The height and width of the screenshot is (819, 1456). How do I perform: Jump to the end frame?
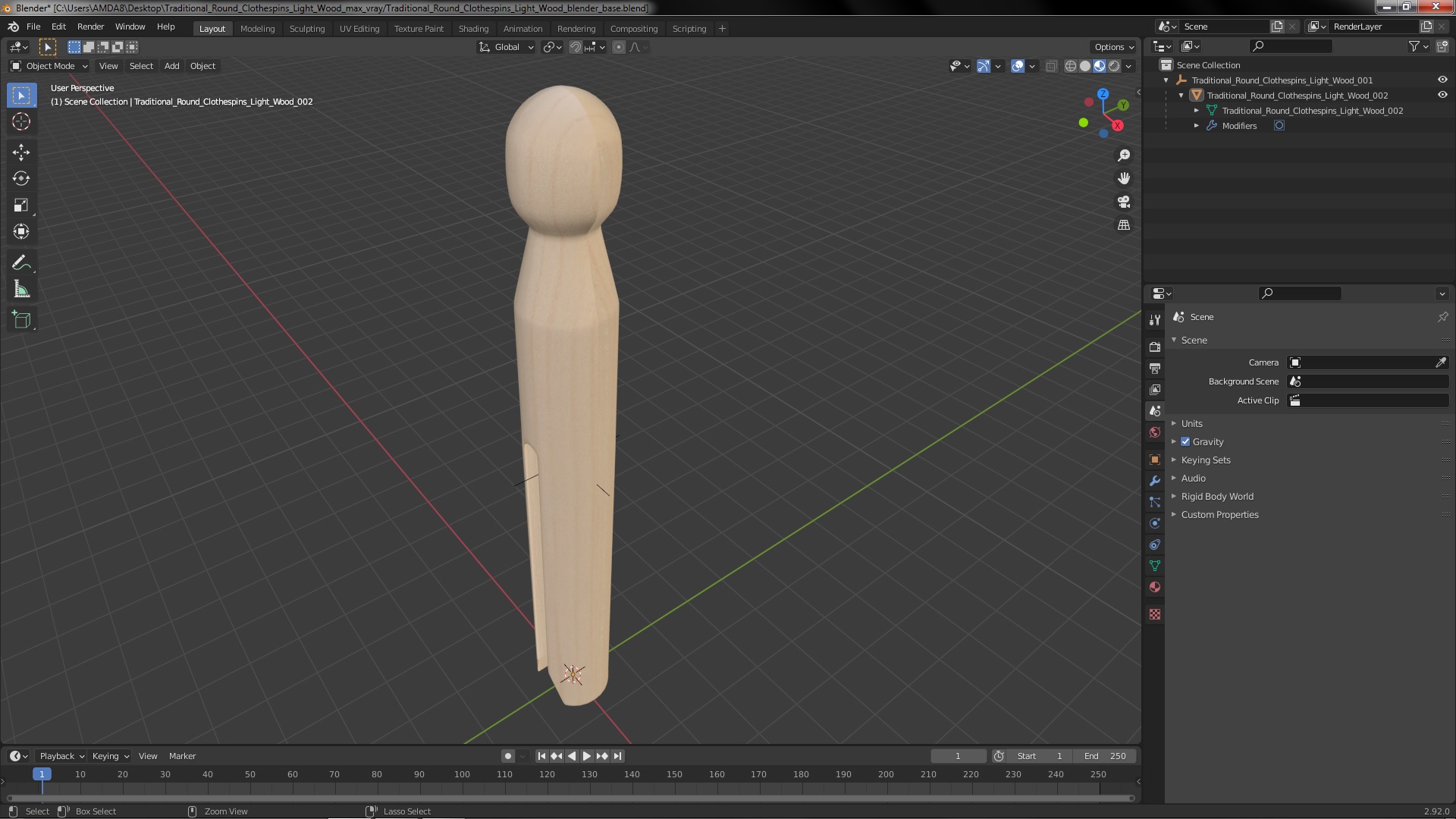[x=617, y=756]
